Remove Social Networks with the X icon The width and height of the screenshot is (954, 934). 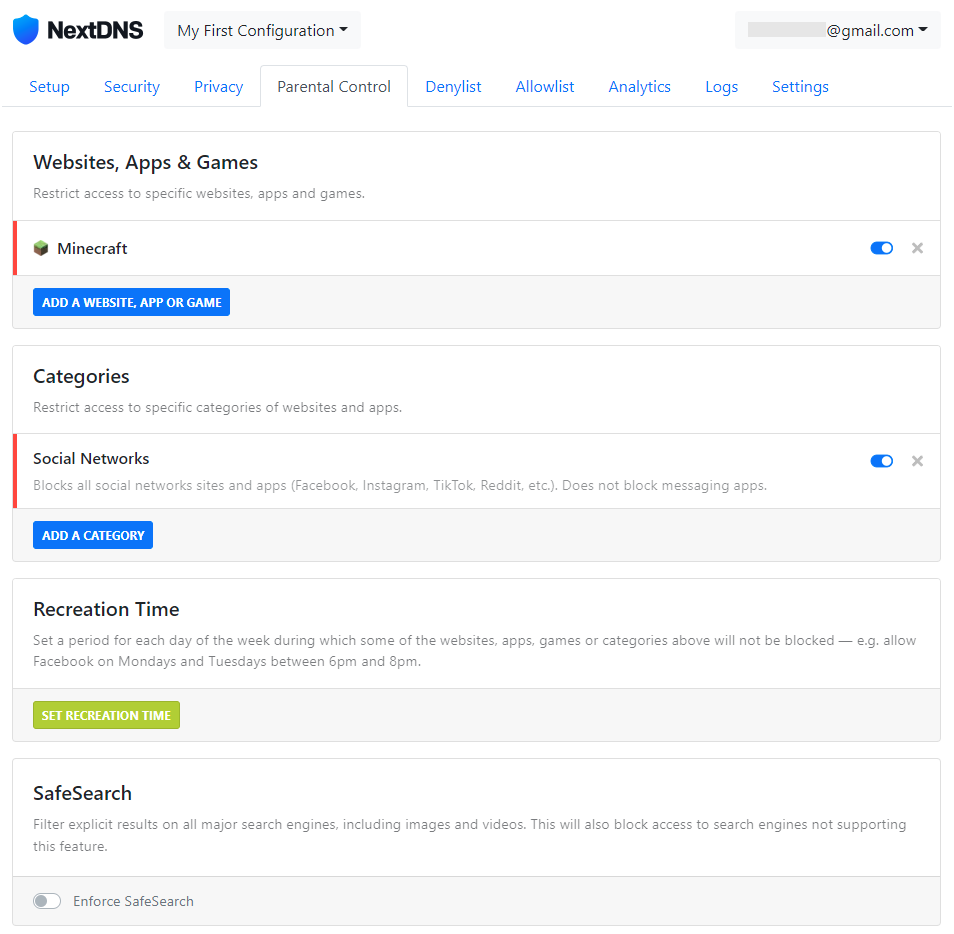(917, 461)
